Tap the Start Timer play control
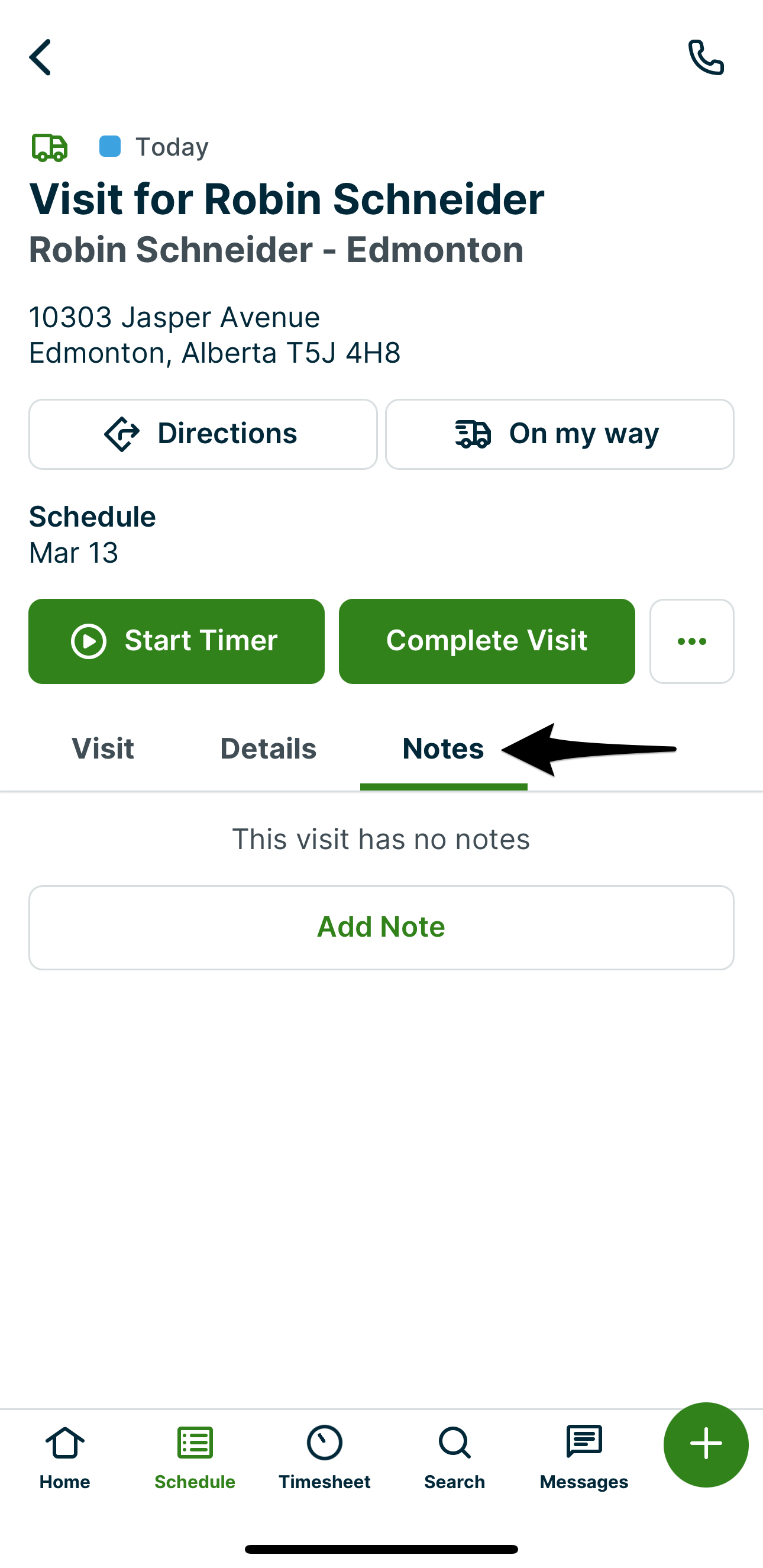 [x=177, y=640]
